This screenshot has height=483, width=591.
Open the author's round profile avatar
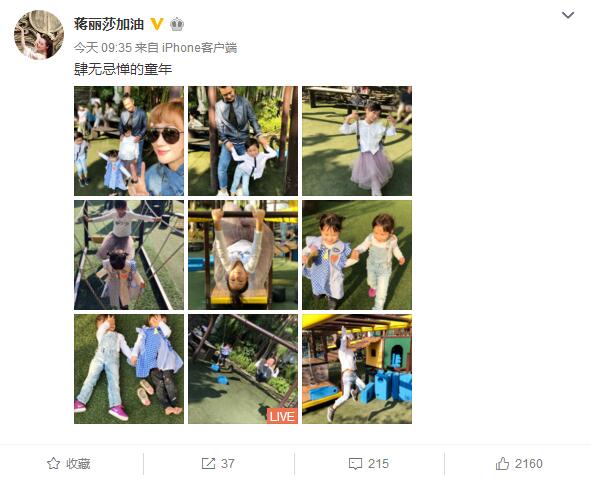(39, 35)
